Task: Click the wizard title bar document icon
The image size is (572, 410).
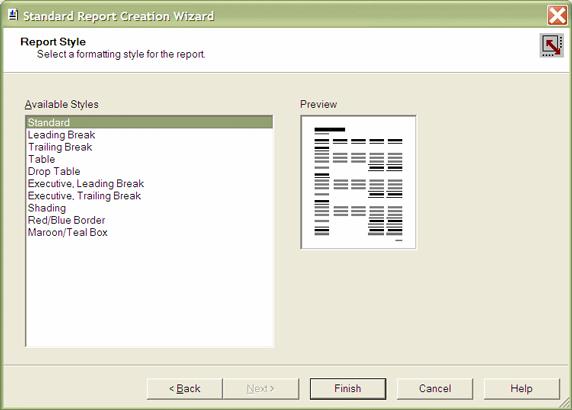Action: (x=13, y=15)
